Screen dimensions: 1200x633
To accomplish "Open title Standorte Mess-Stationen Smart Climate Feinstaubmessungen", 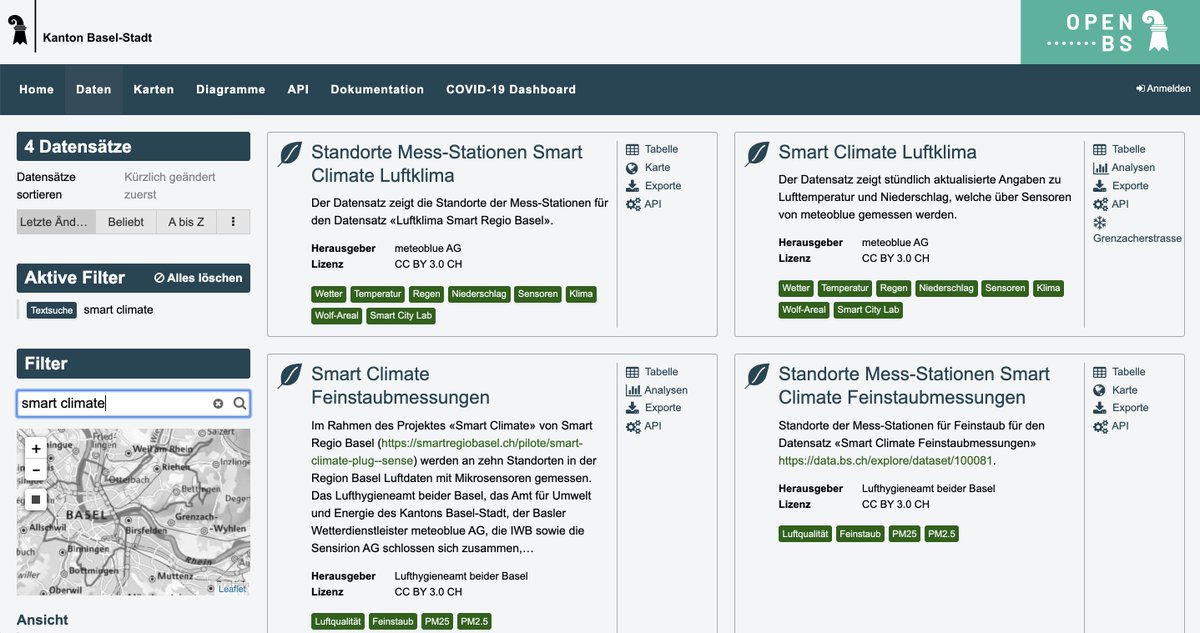I will click(914, 386).
